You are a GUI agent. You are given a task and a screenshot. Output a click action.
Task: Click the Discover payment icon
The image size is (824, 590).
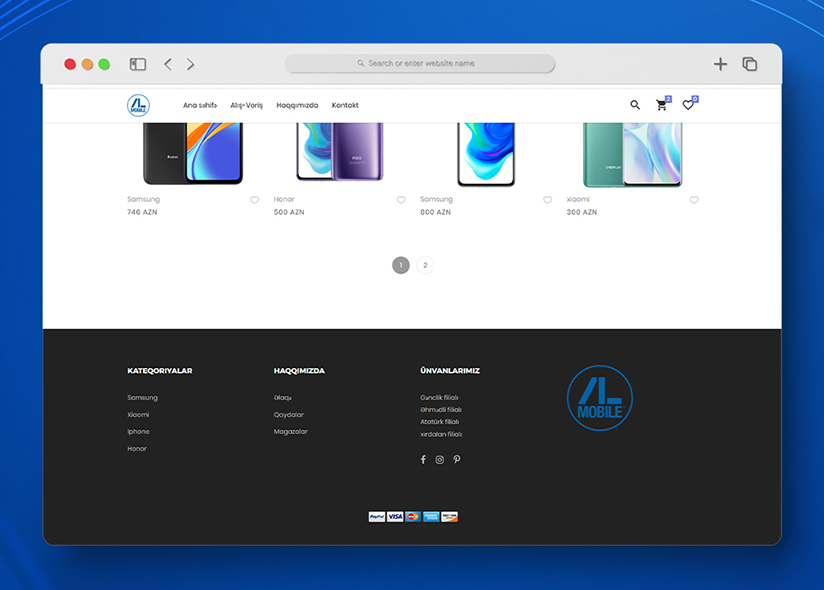pos(449,517)
